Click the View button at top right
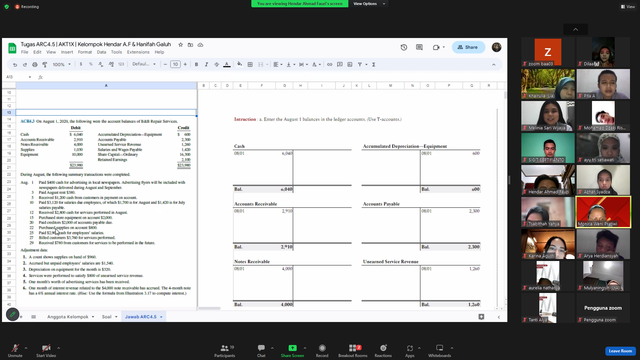640x360 pixels. coord(628,7)
